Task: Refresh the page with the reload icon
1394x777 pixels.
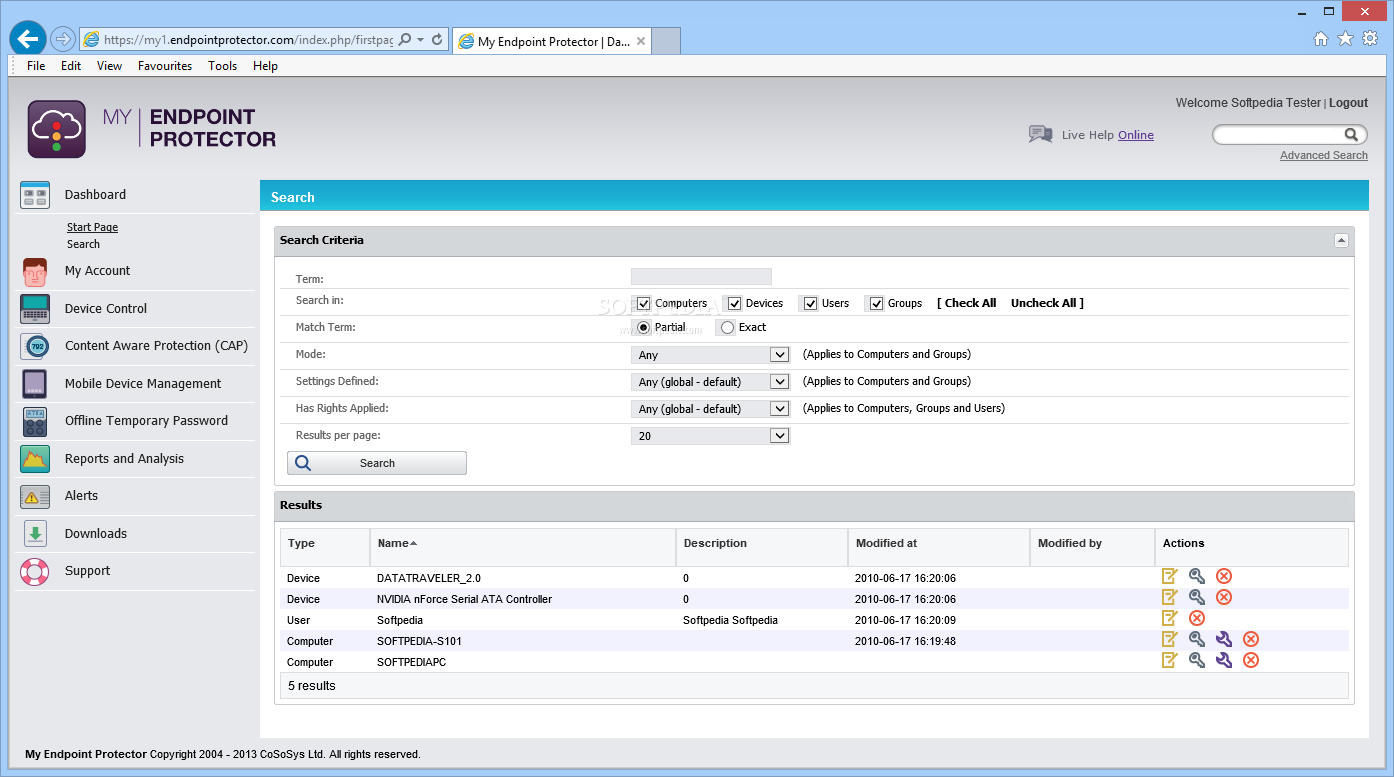Action: (437, 40)
